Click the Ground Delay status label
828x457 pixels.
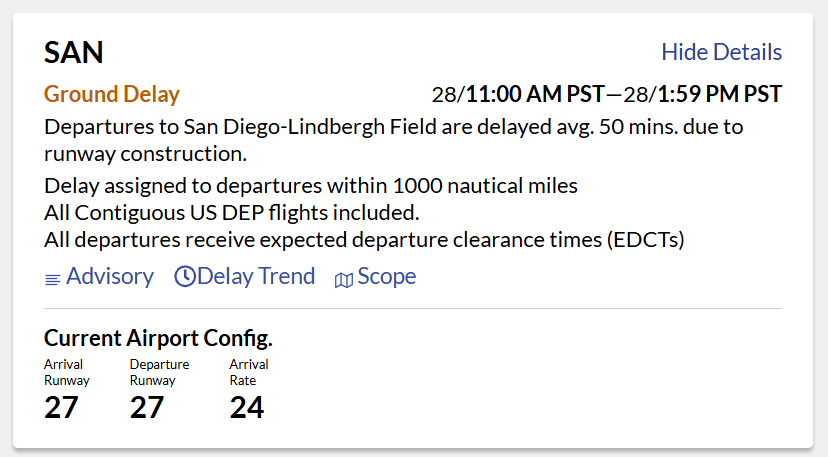click(112, 95)
